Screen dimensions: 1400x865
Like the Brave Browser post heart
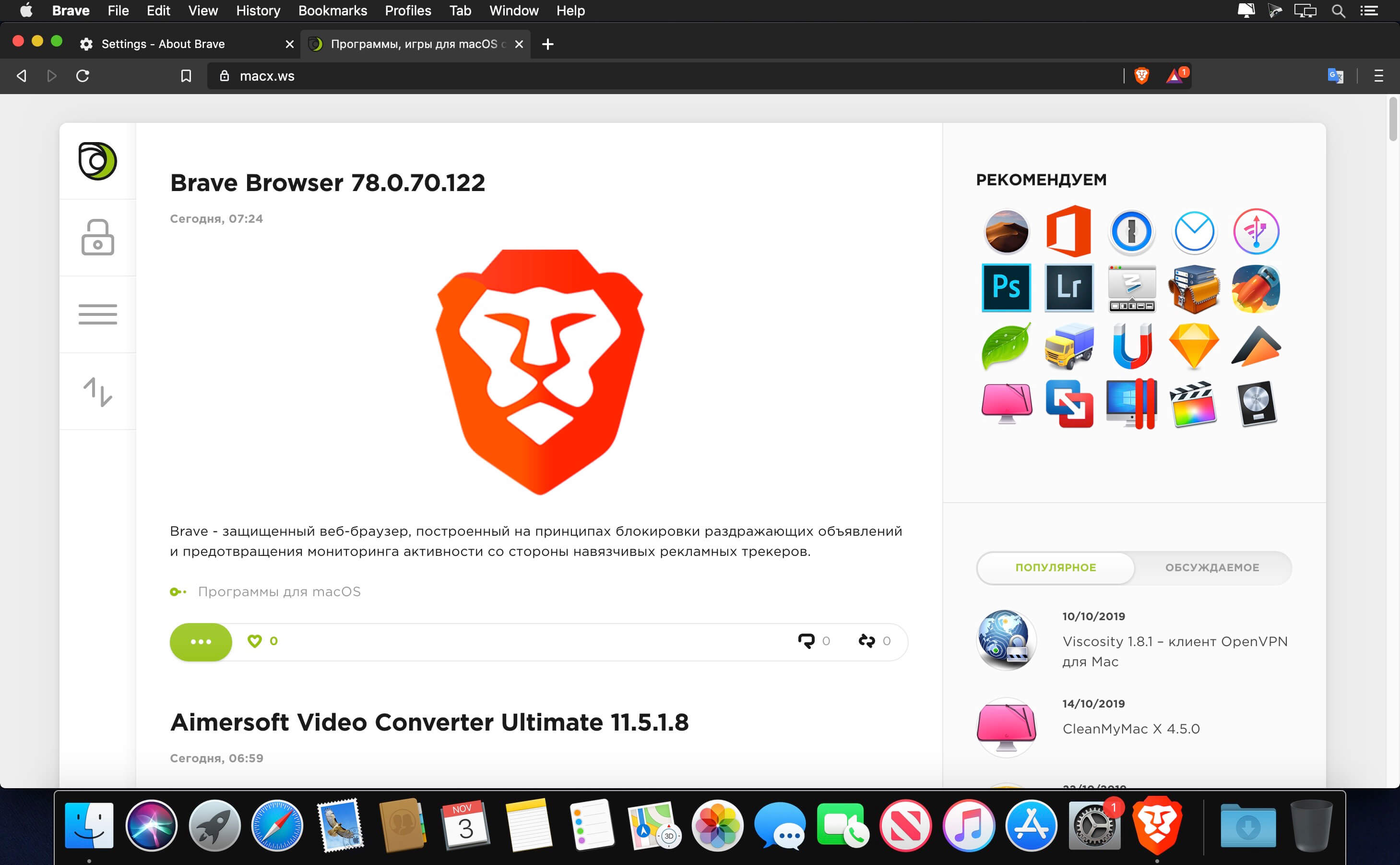[x=254, y=641]
